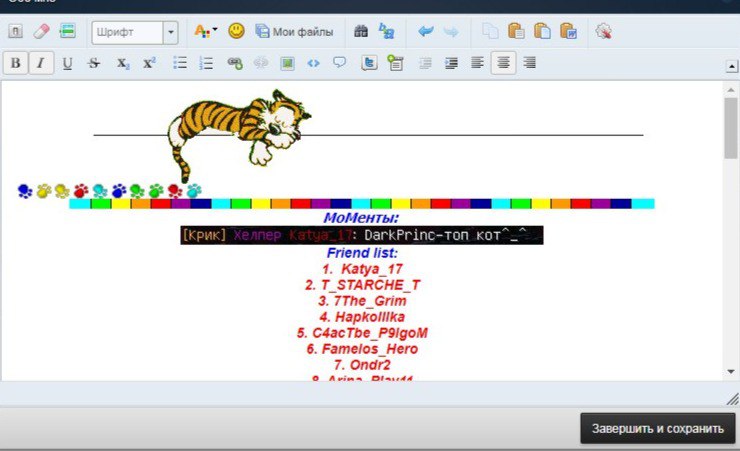Image resolution: width=740 pixels, height=451 pixels.
Task: Click Paste as plain text icon
Action: (542, 31)
